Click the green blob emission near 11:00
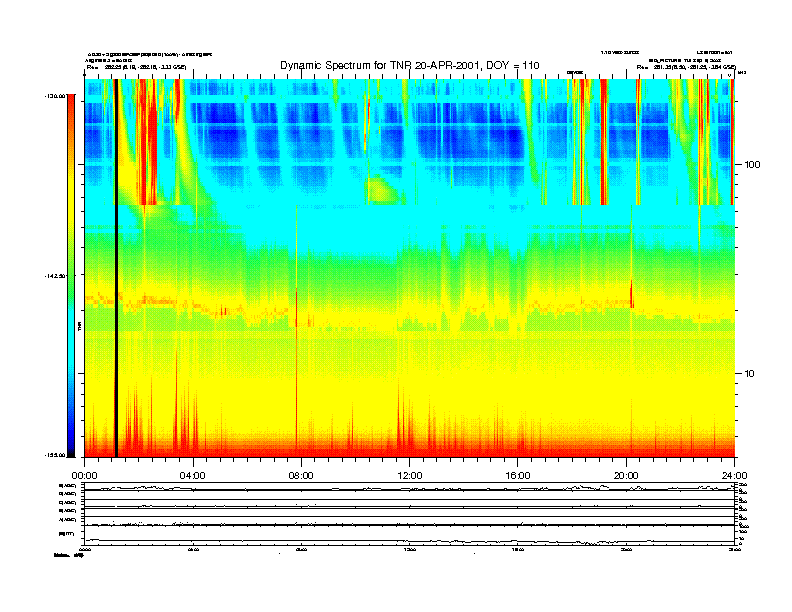Screen dimensions: 792x612 point(383,190)
